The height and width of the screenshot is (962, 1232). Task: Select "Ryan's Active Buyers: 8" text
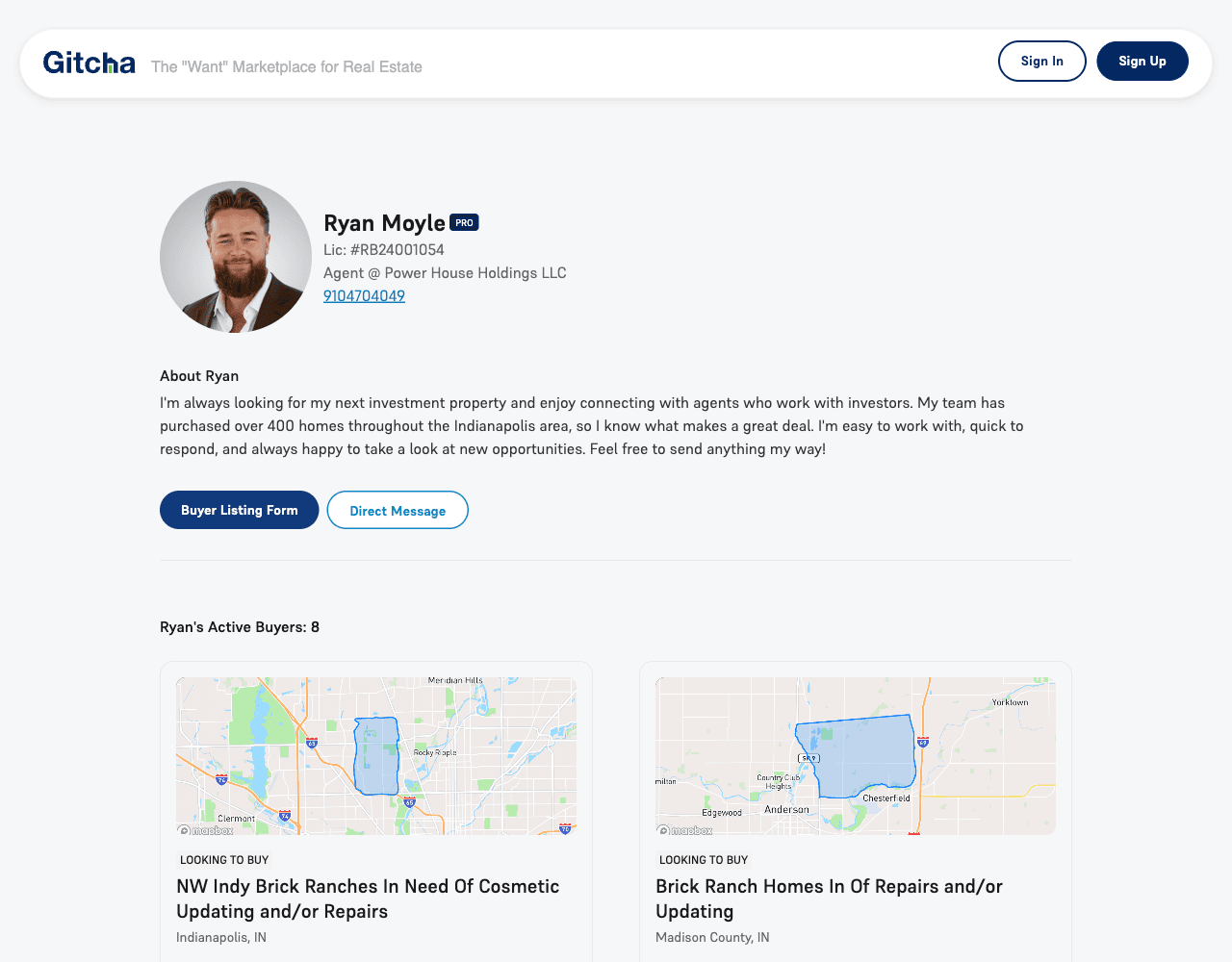[240, 627]
